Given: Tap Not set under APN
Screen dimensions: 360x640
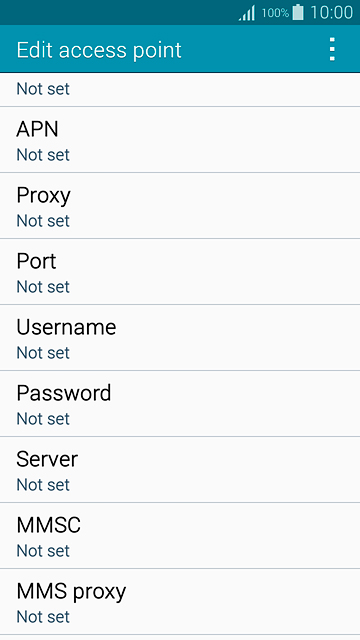Looking at the screenshot, I should click(x=43, y=155).
